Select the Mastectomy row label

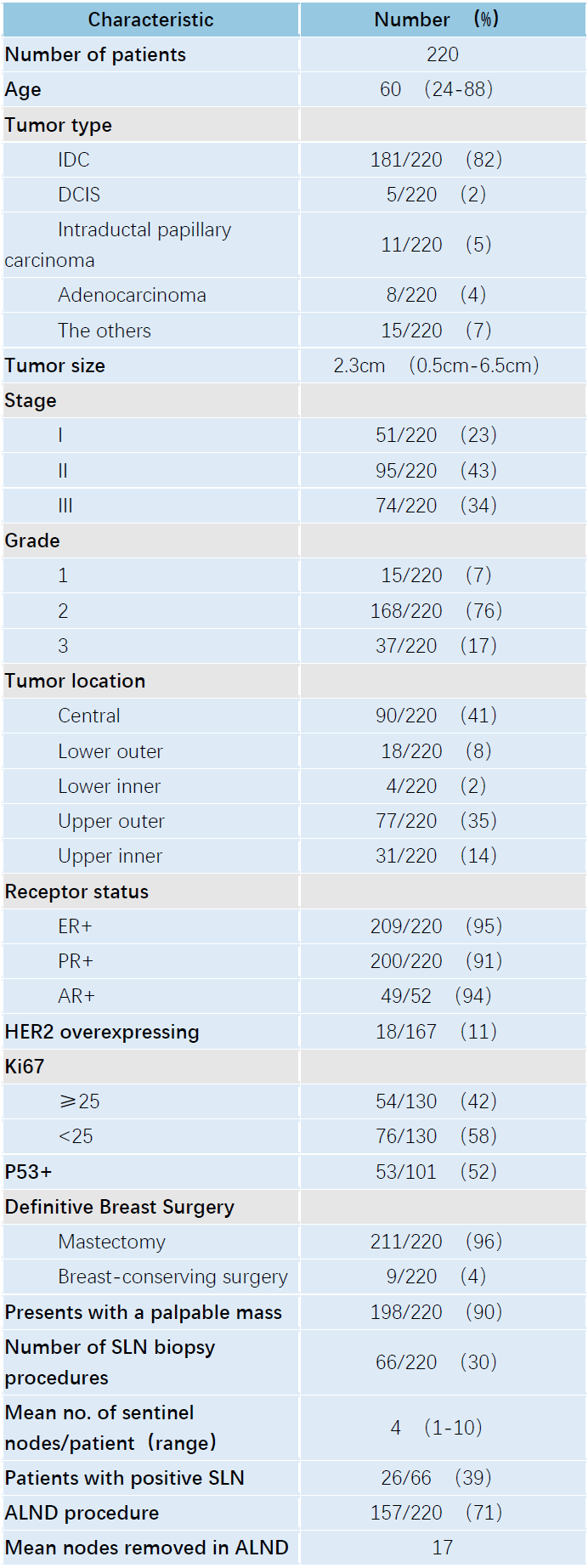[112, 1242]
